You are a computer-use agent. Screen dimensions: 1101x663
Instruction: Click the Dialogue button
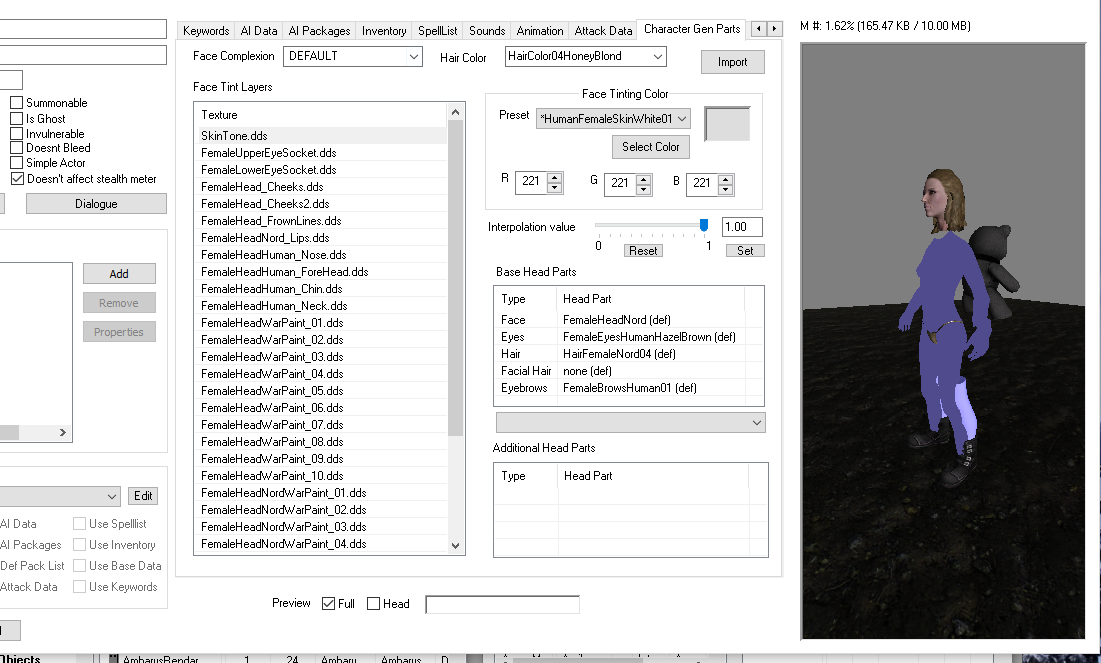pyautogui.click(x=96, y=204)
